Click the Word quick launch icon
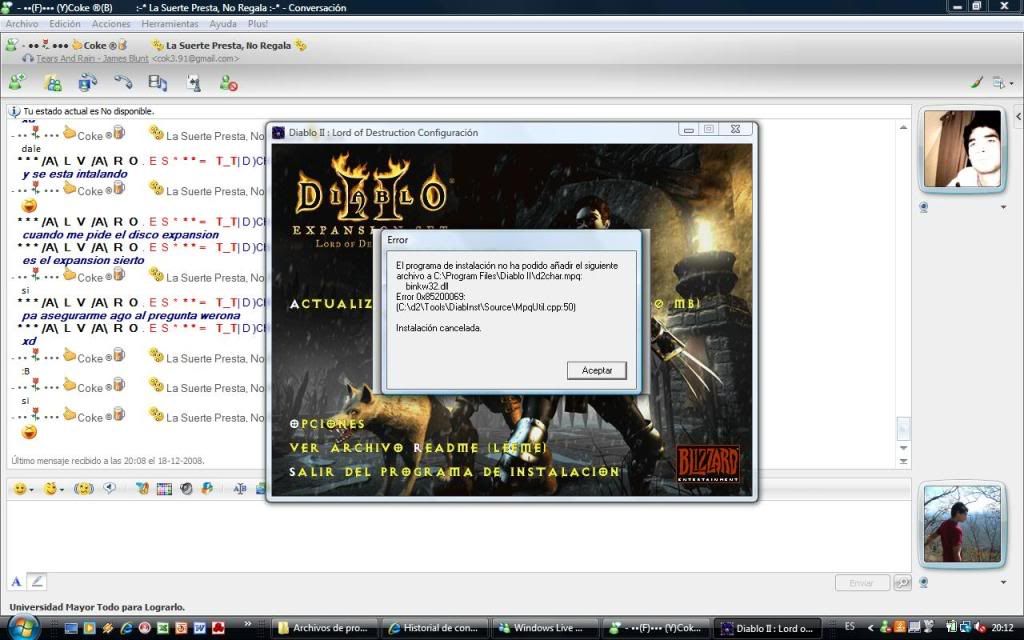 (200, 628)
